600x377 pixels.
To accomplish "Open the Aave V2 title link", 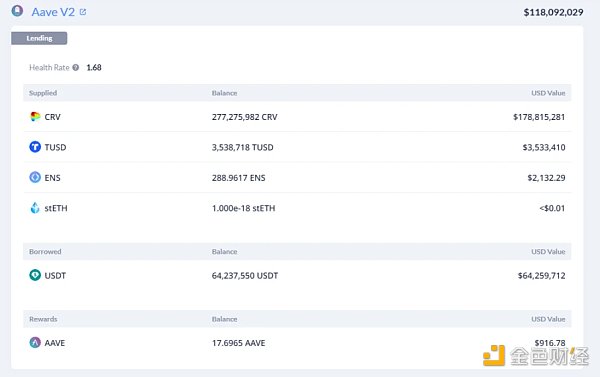I will pos(53,12).
